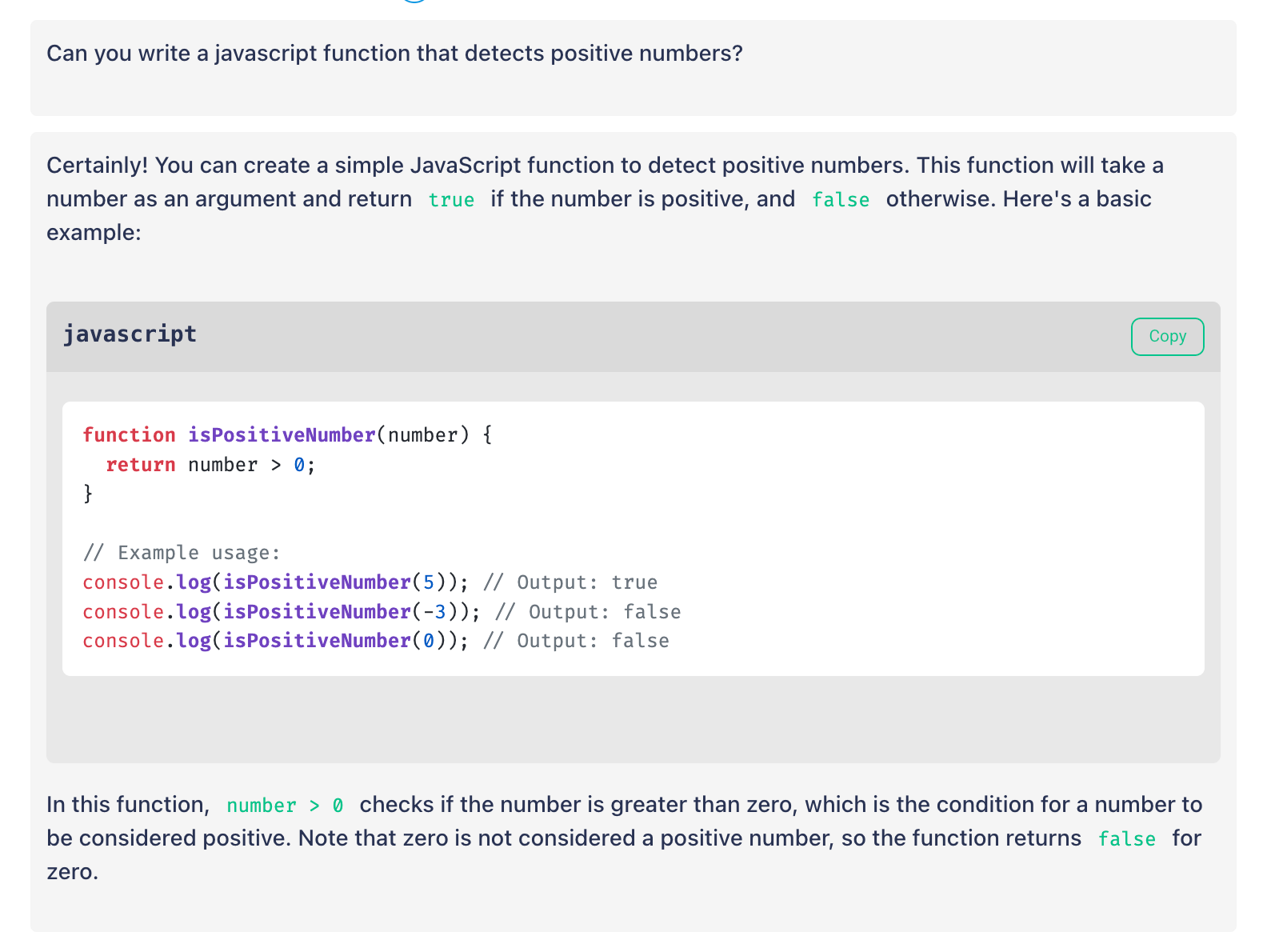Click the blue circle icon at top
Viewport: 1267px width, 952px height.
(414, 1)
